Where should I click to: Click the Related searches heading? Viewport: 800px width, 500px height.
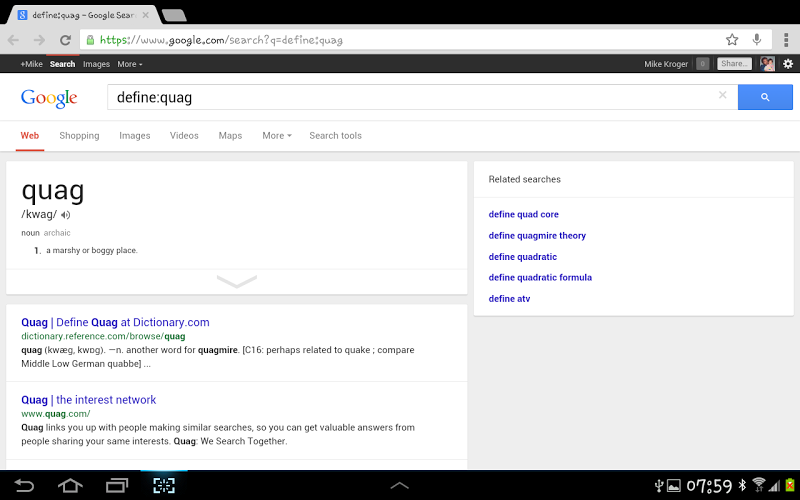[x=524, y=180]
